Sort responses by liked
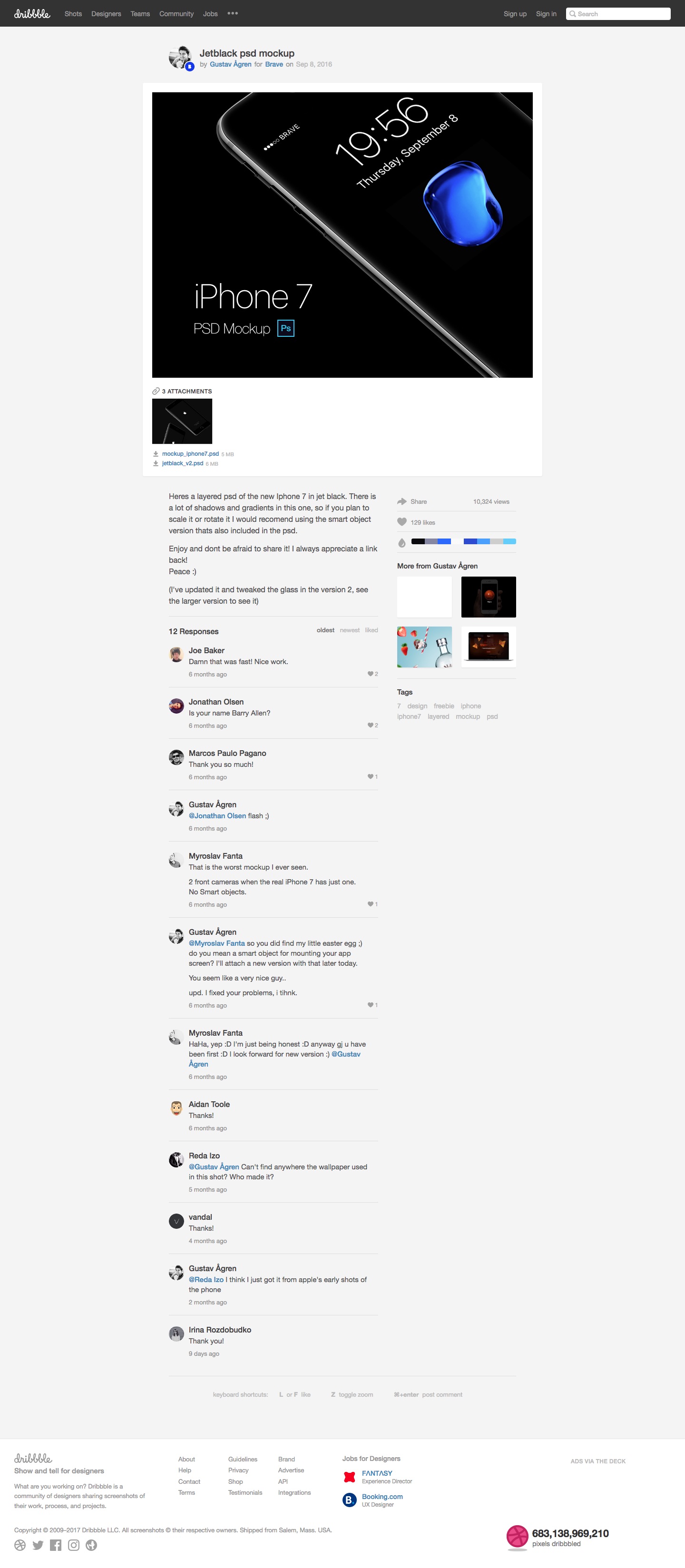The width and height of the screenshot is (685, 1568). click(x=372, y=630)
